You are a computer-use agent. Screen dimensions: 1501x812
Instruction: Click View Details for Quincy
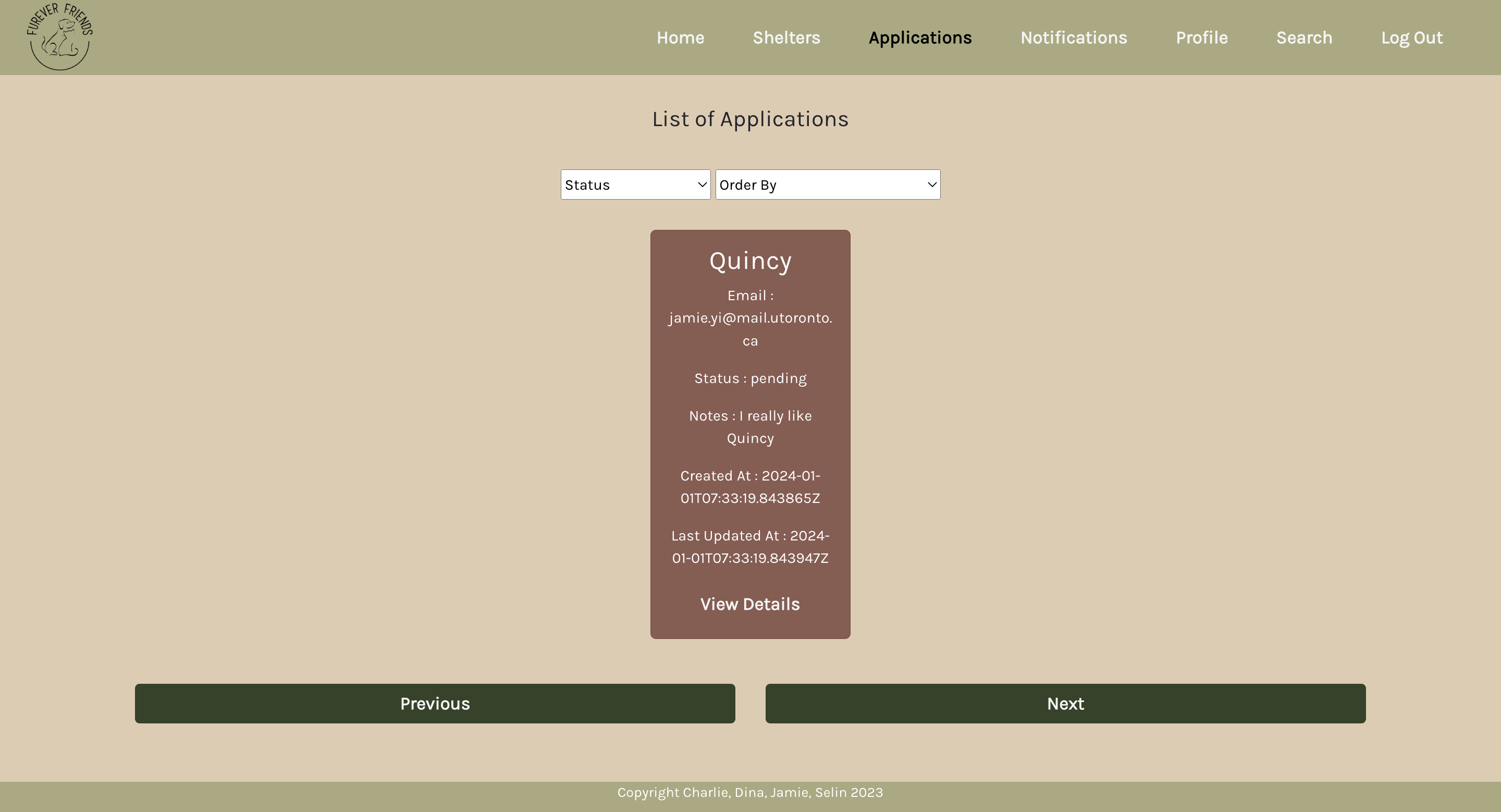click(750, 603)
